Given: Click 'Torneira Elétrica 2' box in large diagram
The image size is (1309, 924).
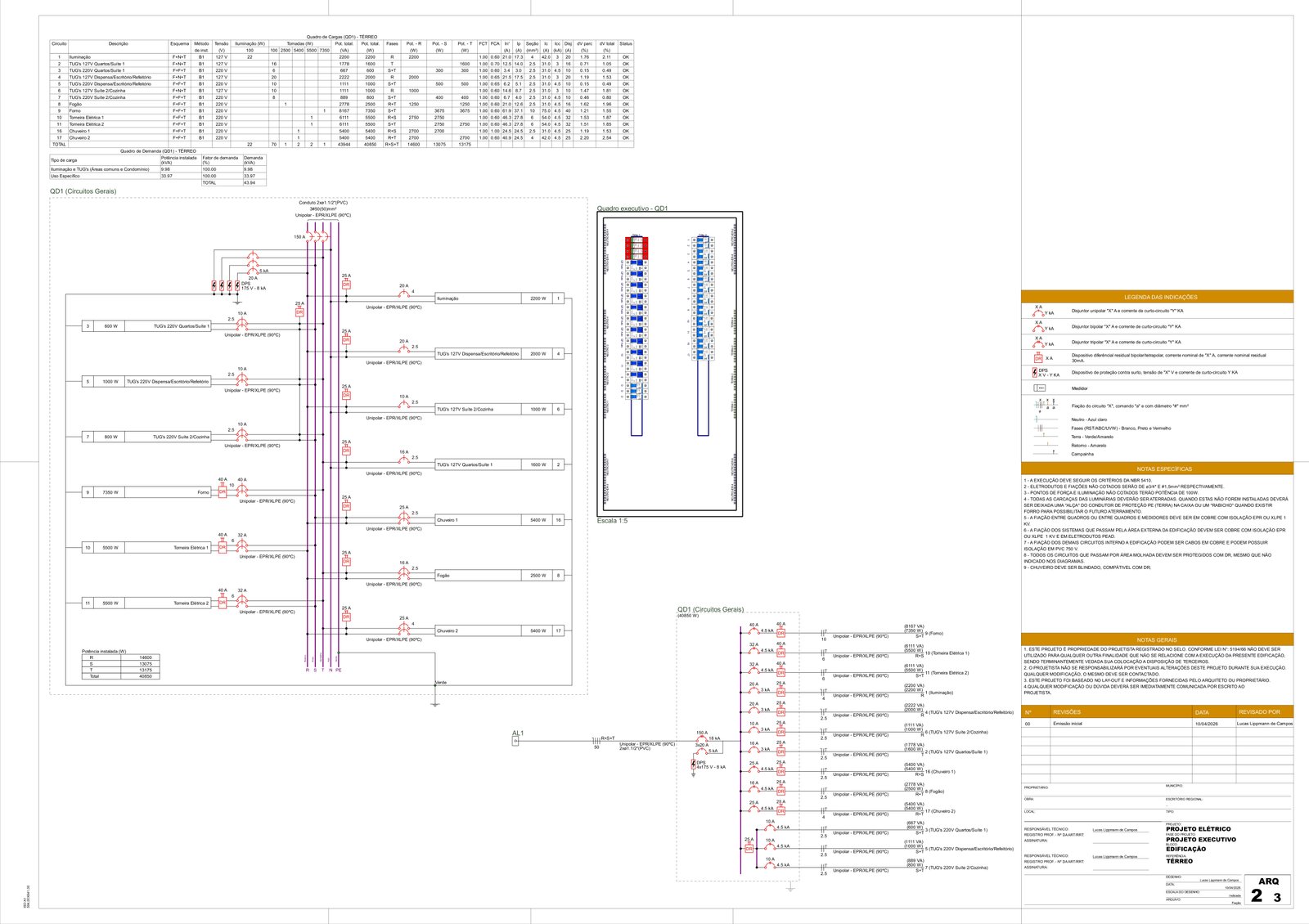Looking at the screenshot, I should (x=146, y=603).
